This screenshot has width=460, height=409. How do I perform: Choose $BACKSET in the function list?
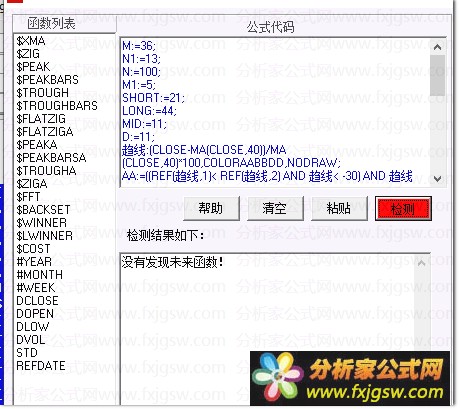43,210
